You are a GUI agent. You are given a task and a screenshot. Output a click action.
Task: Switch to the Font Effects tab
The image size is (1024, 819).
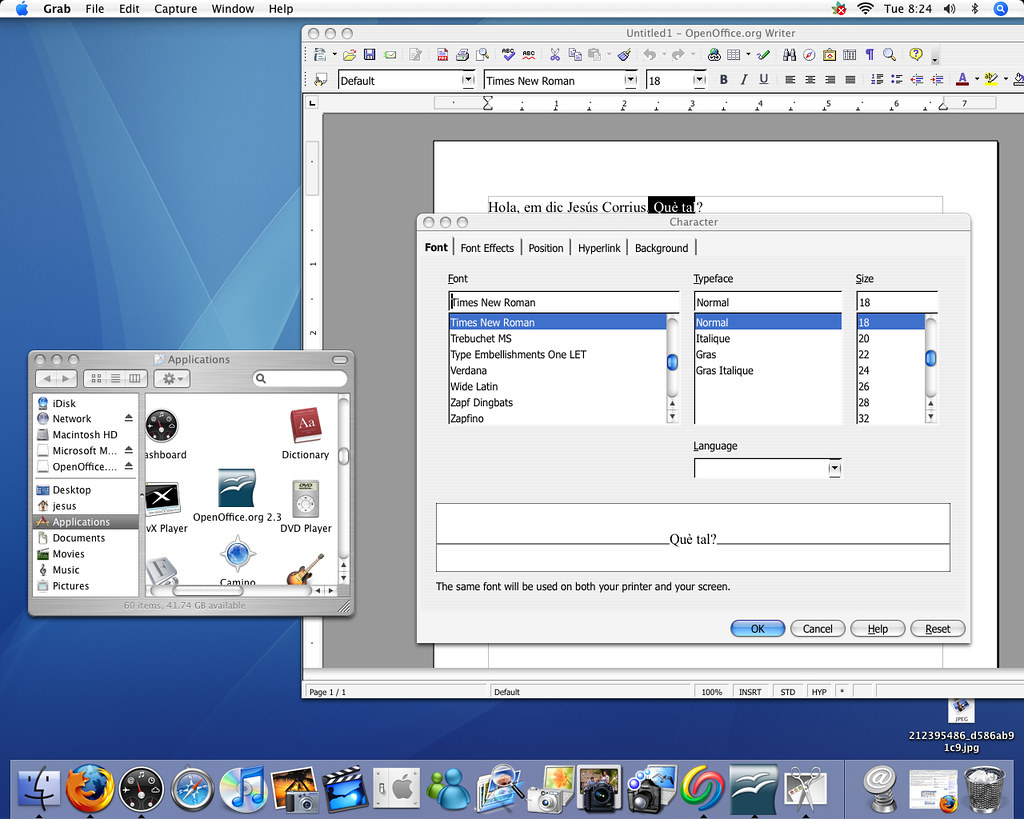(487, 248)
